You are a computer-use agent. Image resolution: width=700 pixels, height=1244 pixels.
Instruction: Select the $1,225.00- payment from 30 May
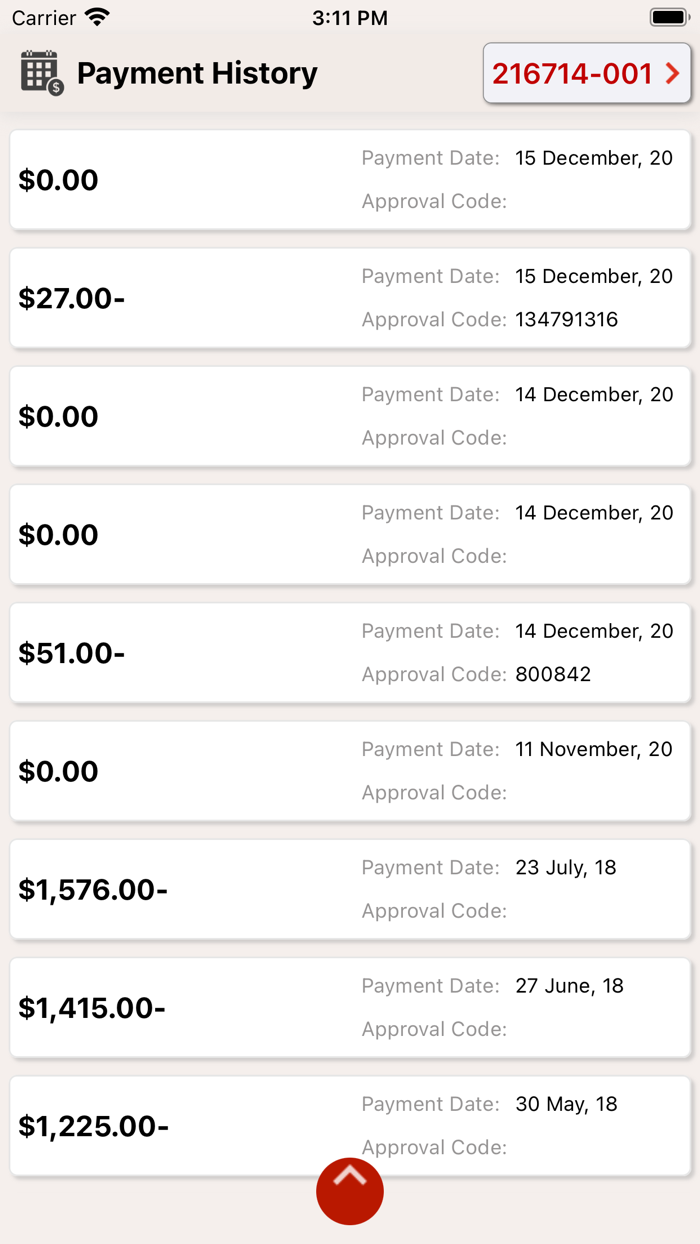pyautogui.click(x=350, y=1126)
